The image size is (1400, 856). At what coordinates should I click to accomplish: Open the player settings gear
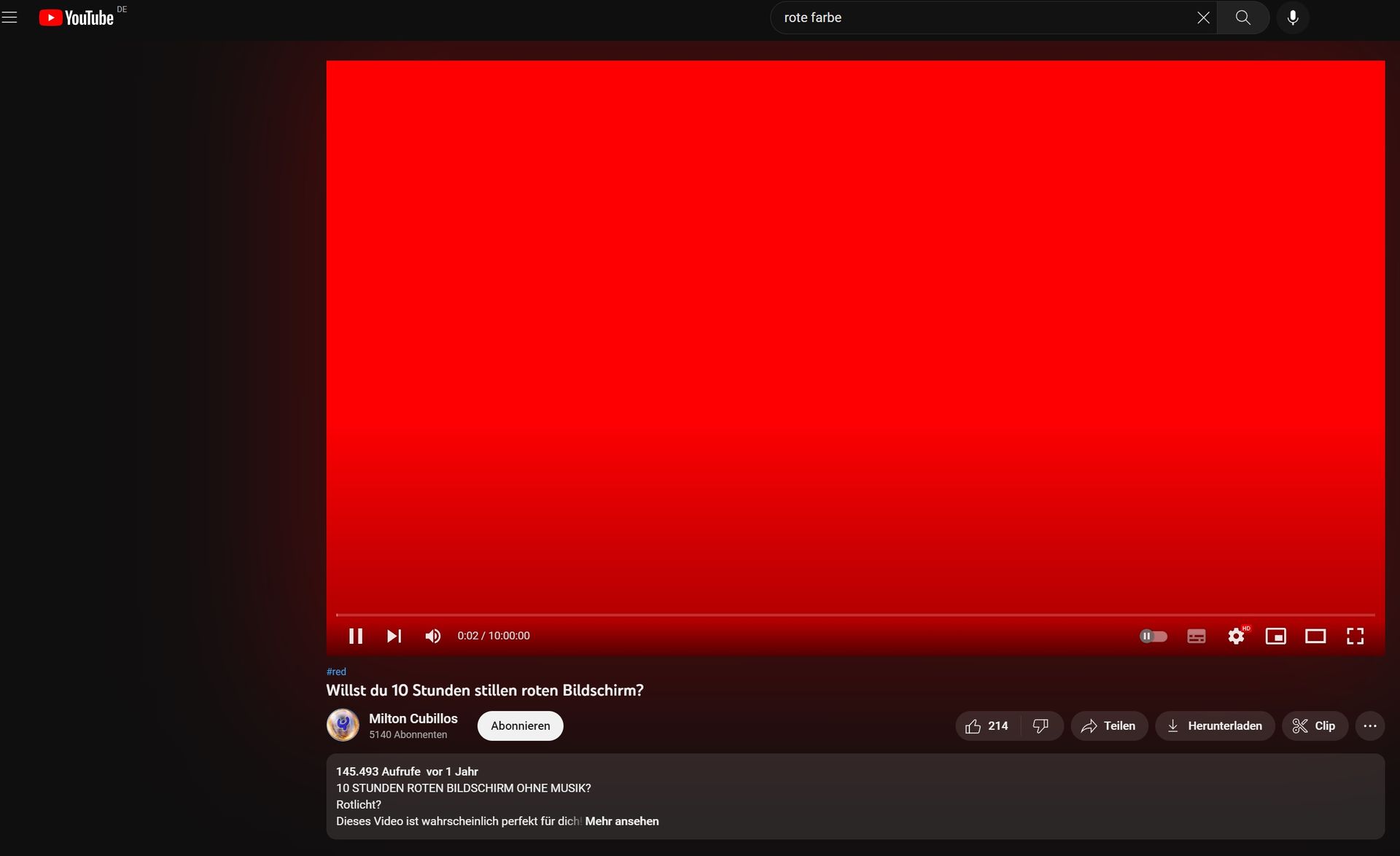pyautogui.click(x=1236, y=636)
